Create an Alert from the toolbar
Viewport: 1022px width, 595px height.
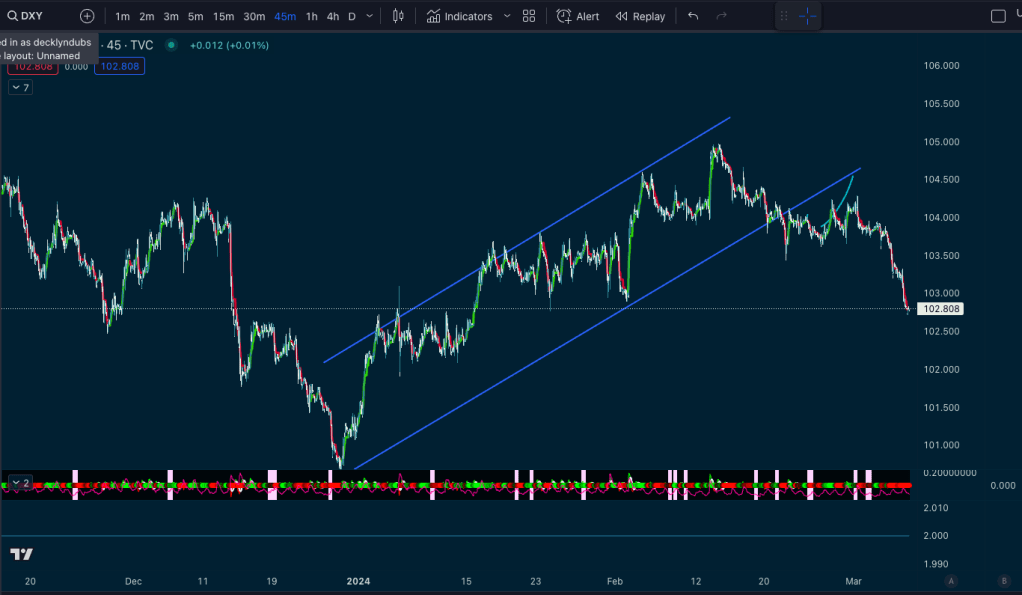578,16
